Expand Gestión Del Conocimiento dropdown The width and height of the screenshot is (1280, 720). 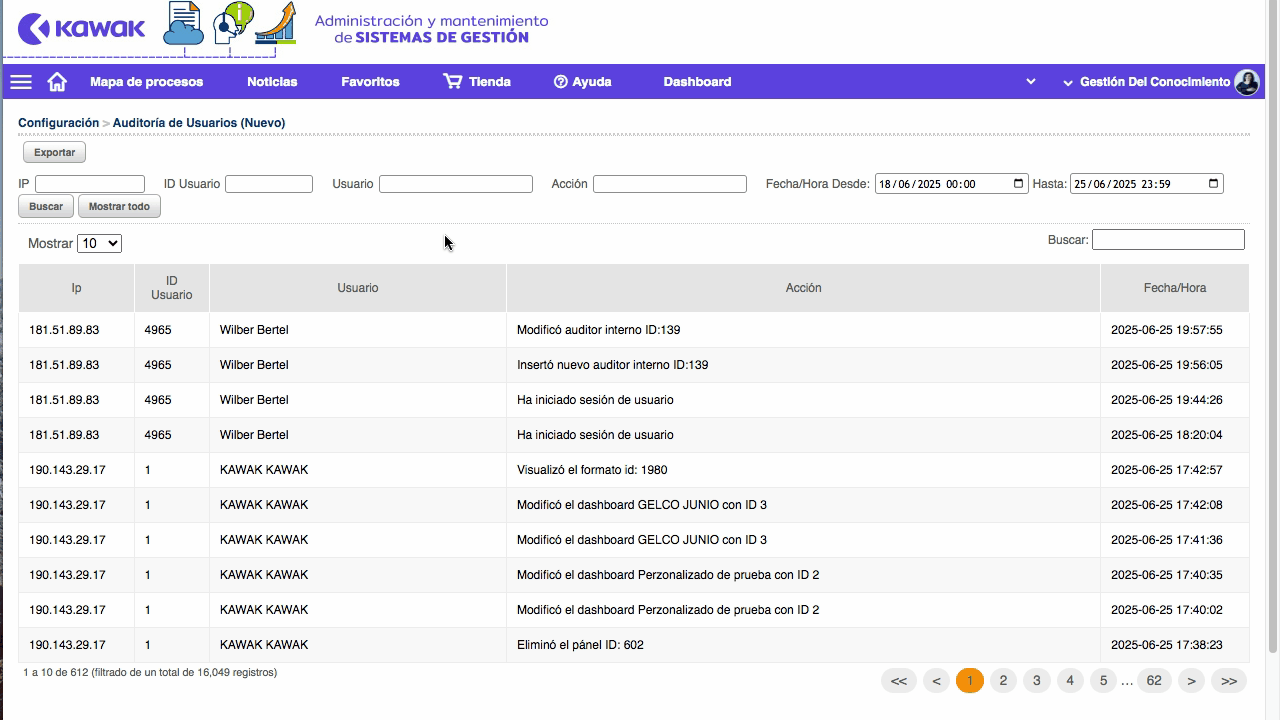coord(1147,82)
